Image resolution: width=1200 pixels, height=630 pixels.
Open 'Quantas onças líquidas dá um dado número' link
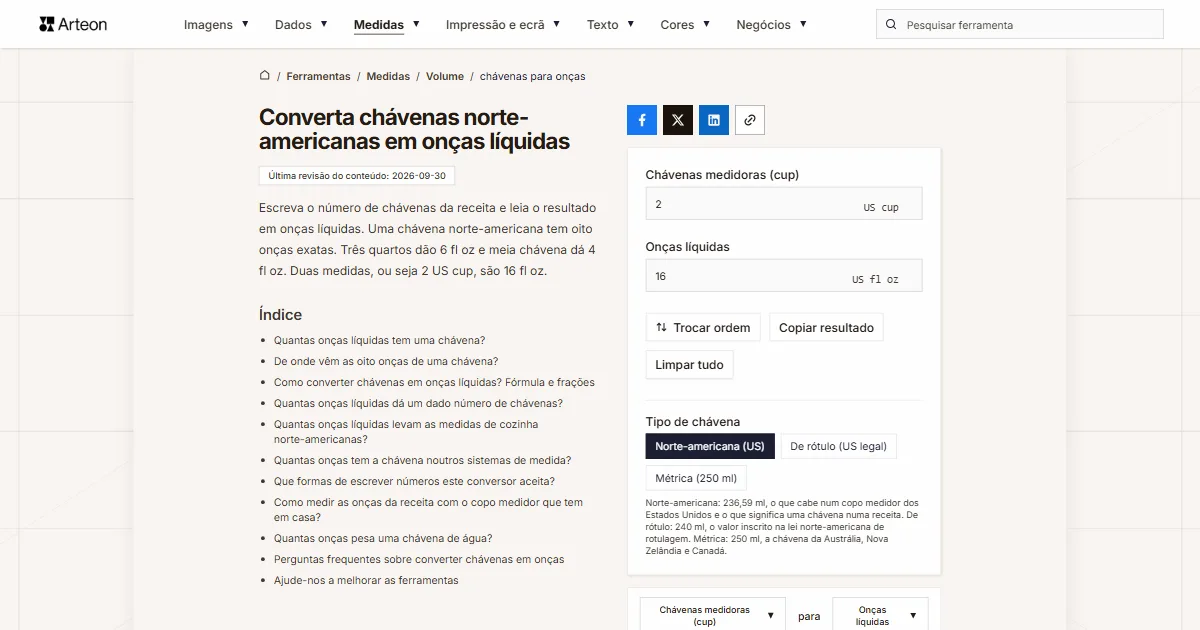pos(418,403)
